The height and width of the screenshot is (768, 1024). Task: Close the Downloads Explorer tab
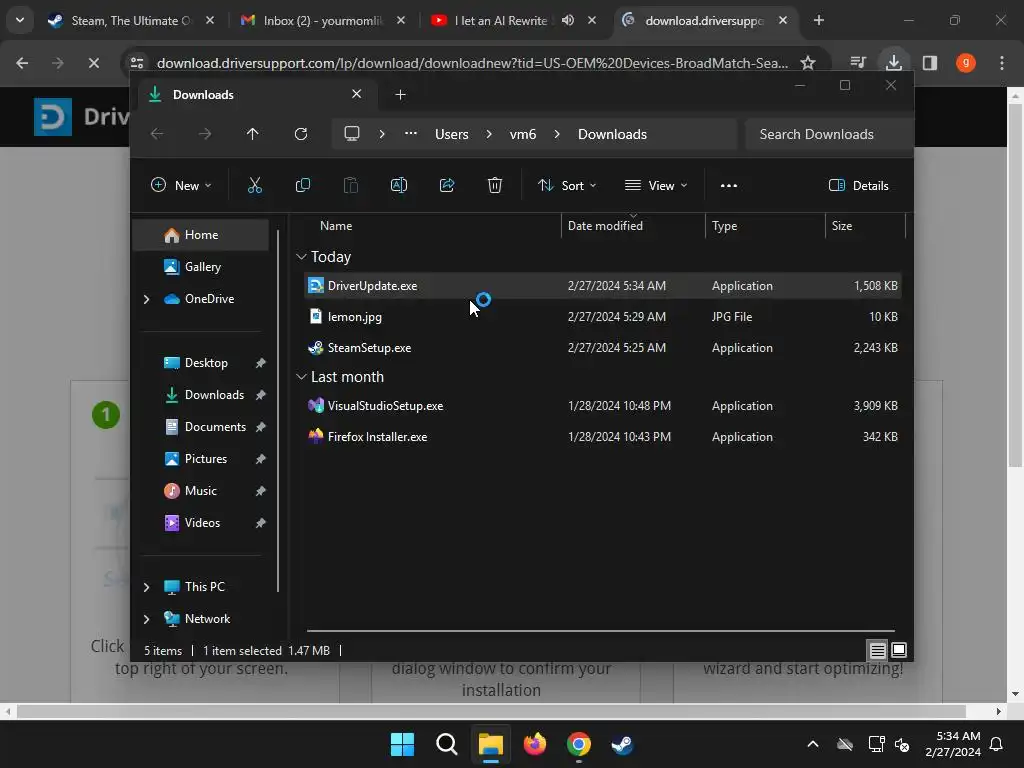(x=357, y=94)
